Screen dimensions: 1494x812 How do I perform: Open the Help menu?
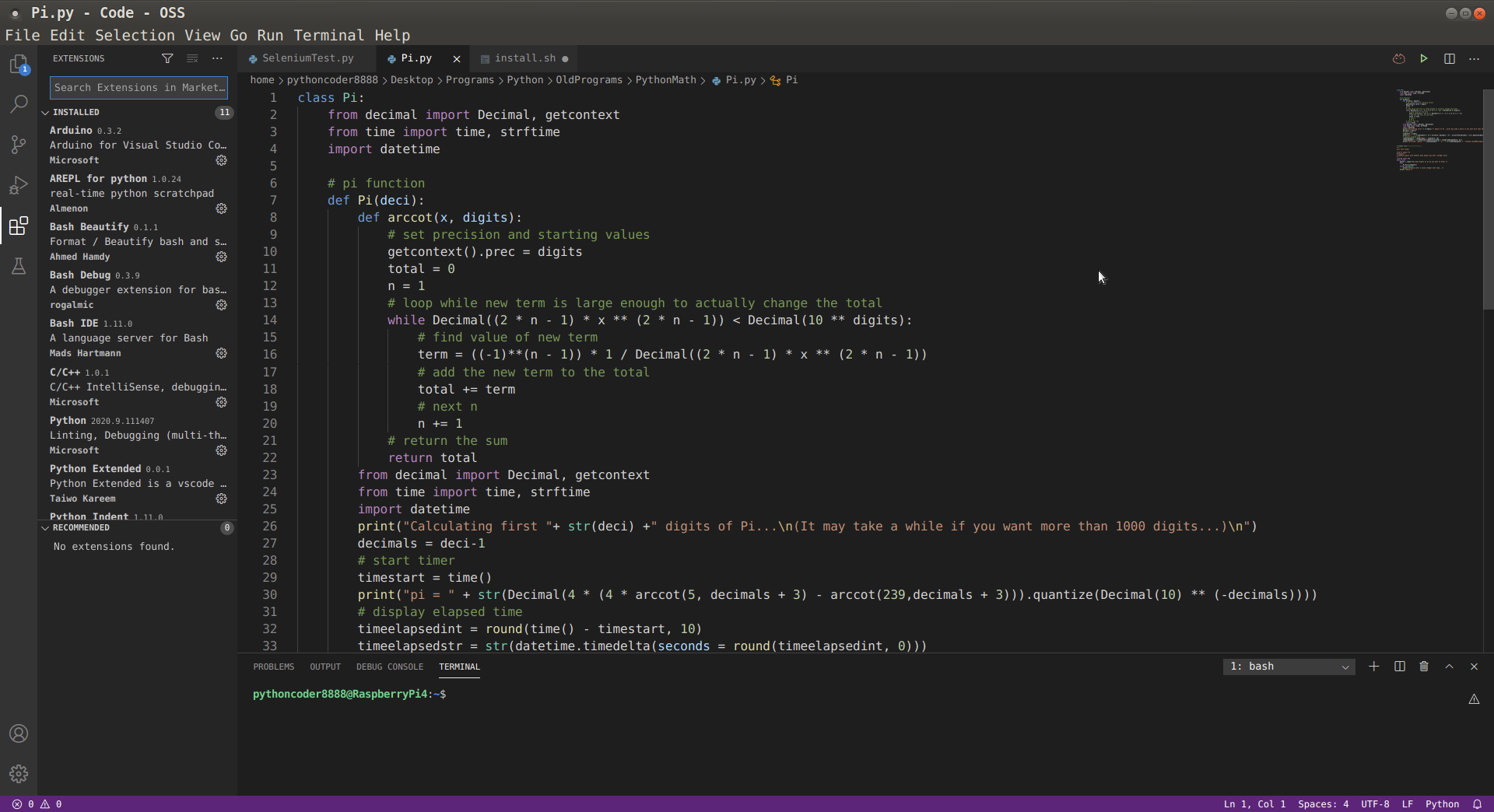coord(392,35)
